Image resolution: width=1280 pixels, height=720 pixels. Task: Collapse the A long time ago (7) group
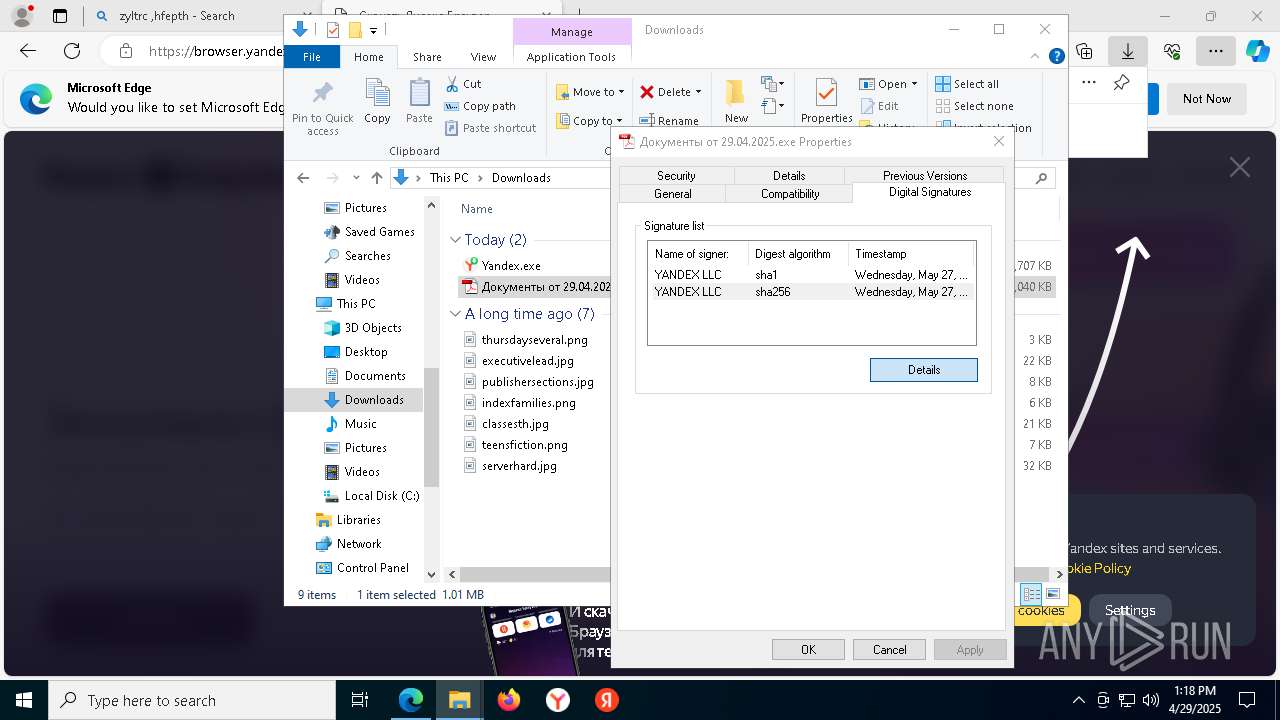pyautogui.click(x=455, y=314)
